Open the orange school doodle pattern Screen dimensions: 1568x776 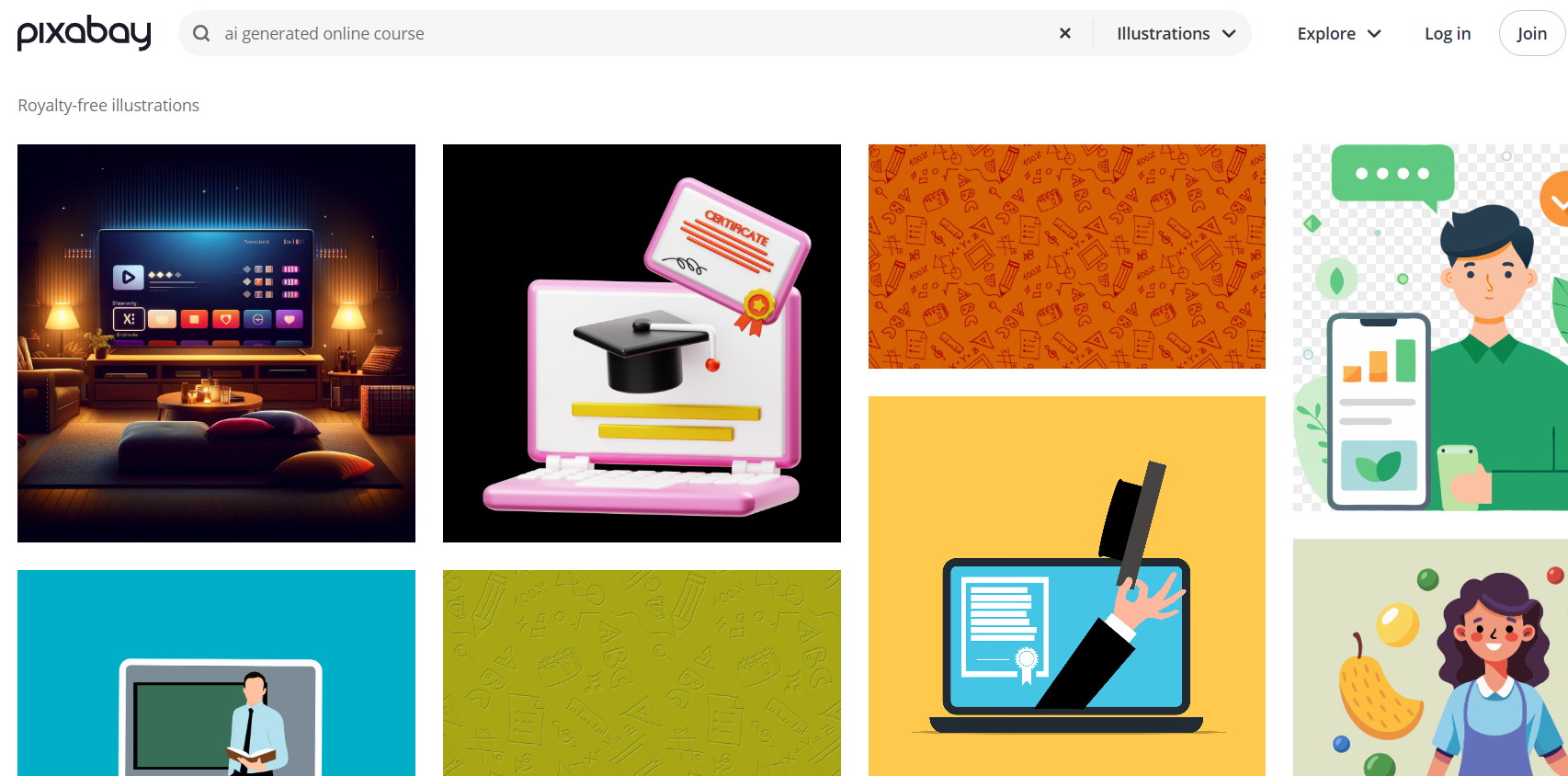tap(1067, 257)
